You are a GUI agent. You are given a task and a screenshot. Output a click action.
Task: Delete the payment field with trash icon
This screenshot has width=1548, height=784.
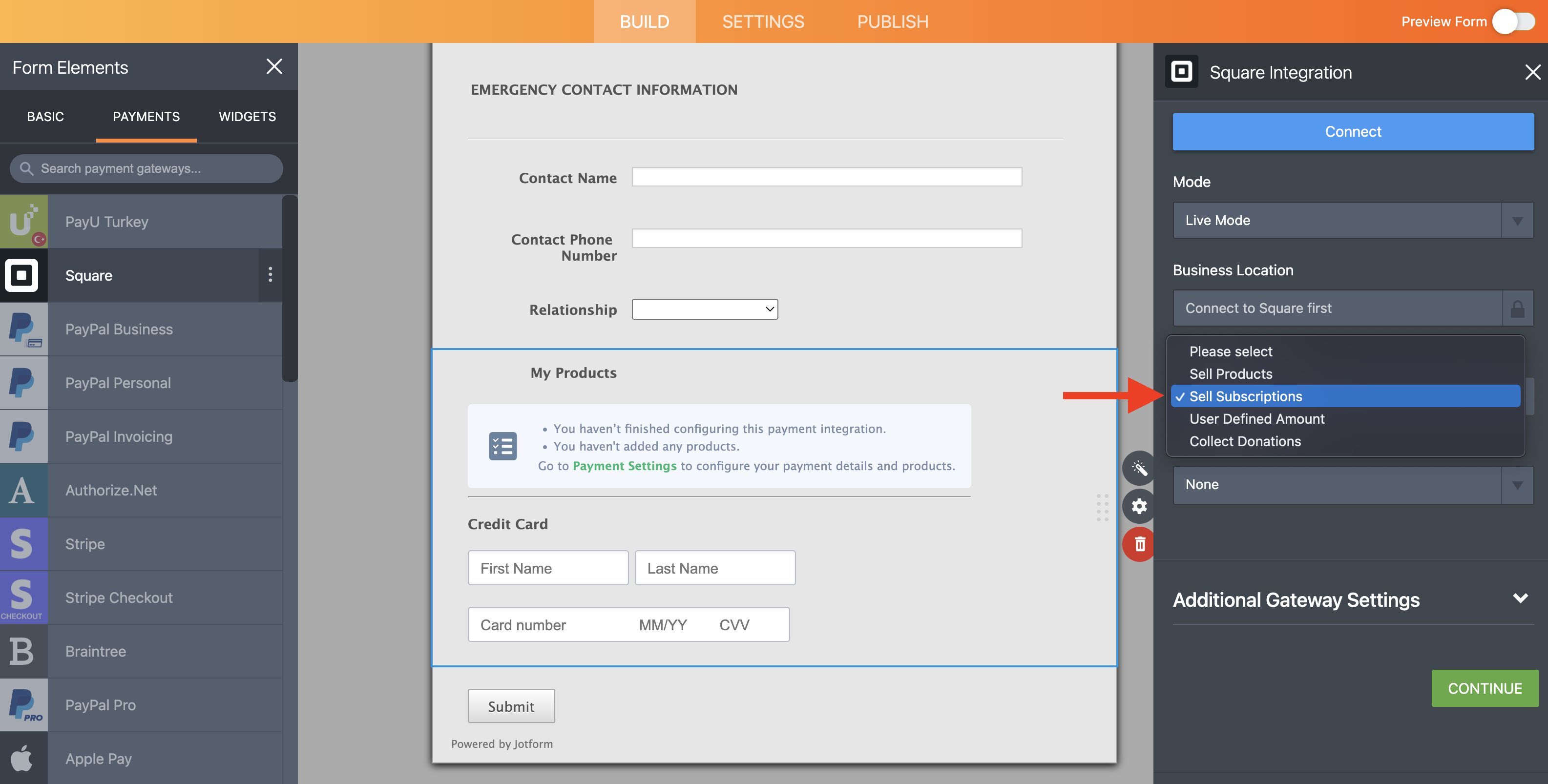(1139, 544)
